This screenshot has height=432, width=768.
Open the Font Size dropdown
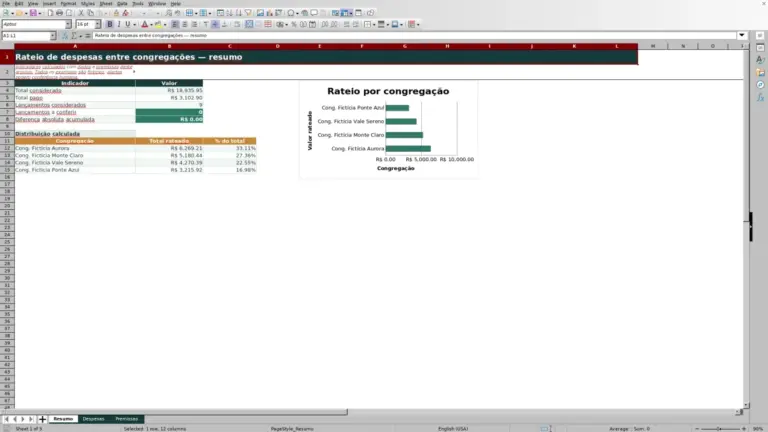[97, 24]
